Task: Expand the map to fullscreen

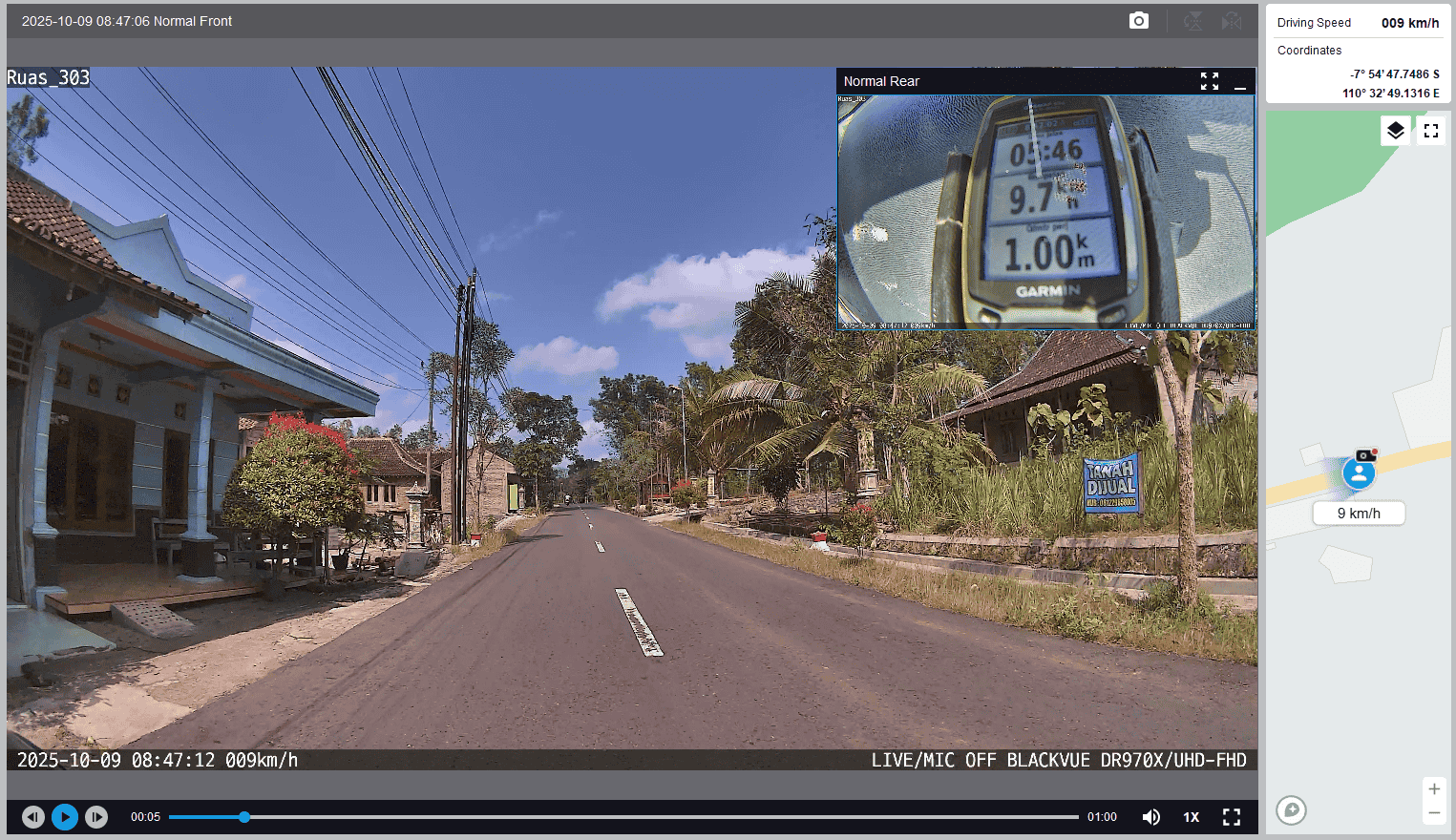Action: pos(1430,131)
